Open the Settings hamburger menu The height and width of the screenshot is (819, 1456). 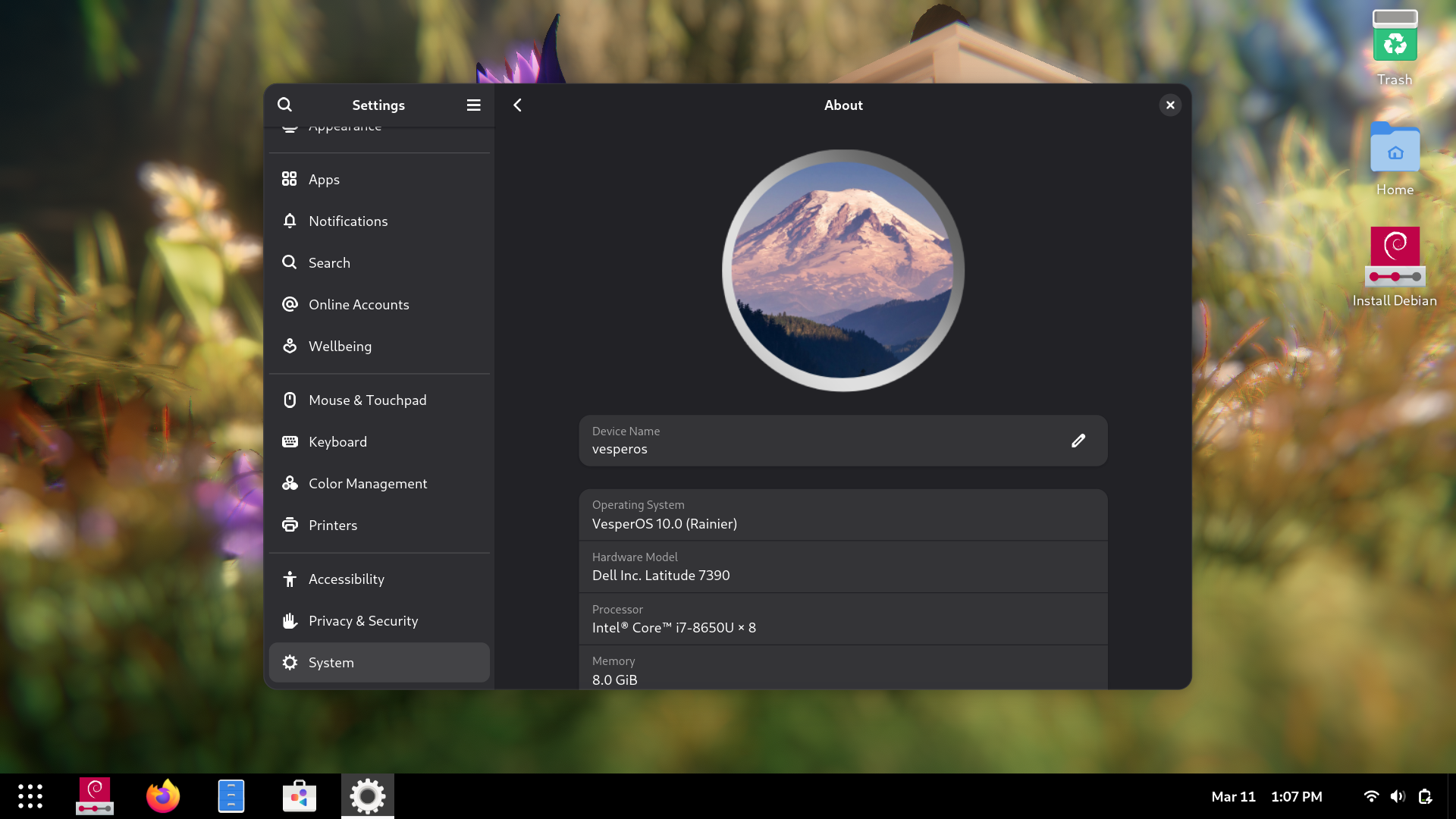click(x=474, y=105)
